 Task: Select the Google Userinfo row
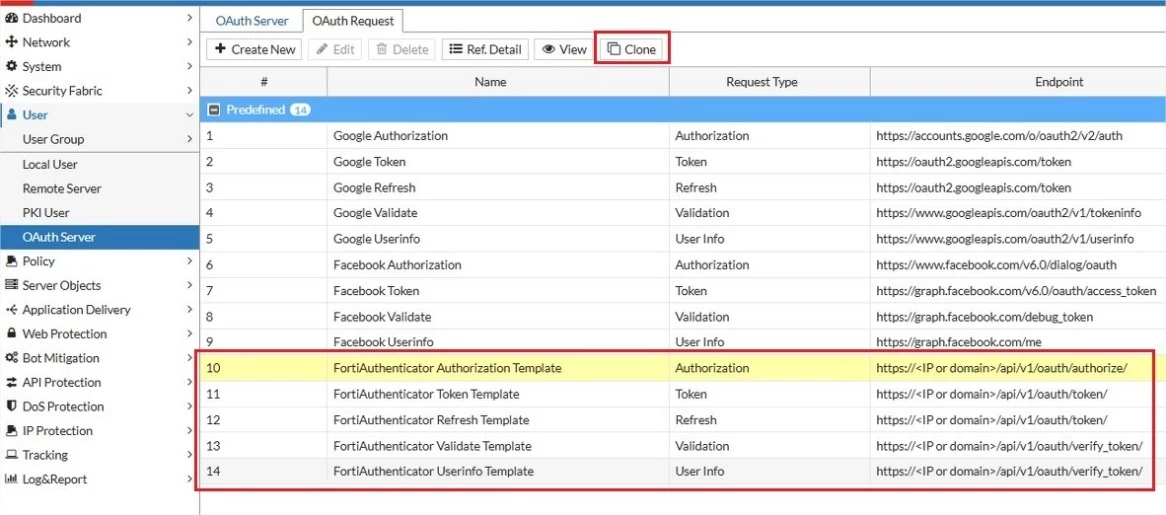click(x=683, y=239)
